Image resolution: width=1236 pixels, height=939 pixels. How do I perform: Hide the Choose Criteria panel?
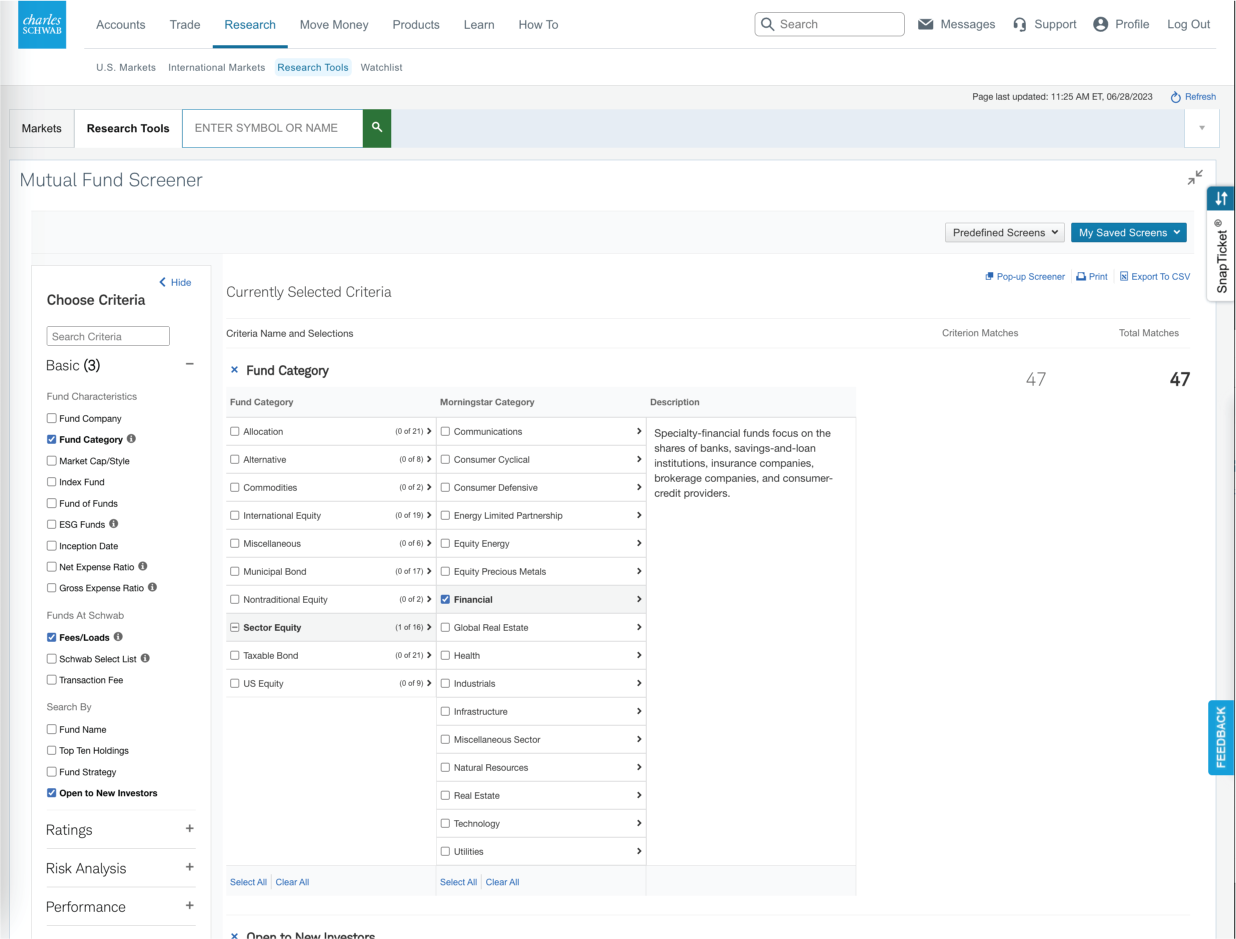[175, 282]
